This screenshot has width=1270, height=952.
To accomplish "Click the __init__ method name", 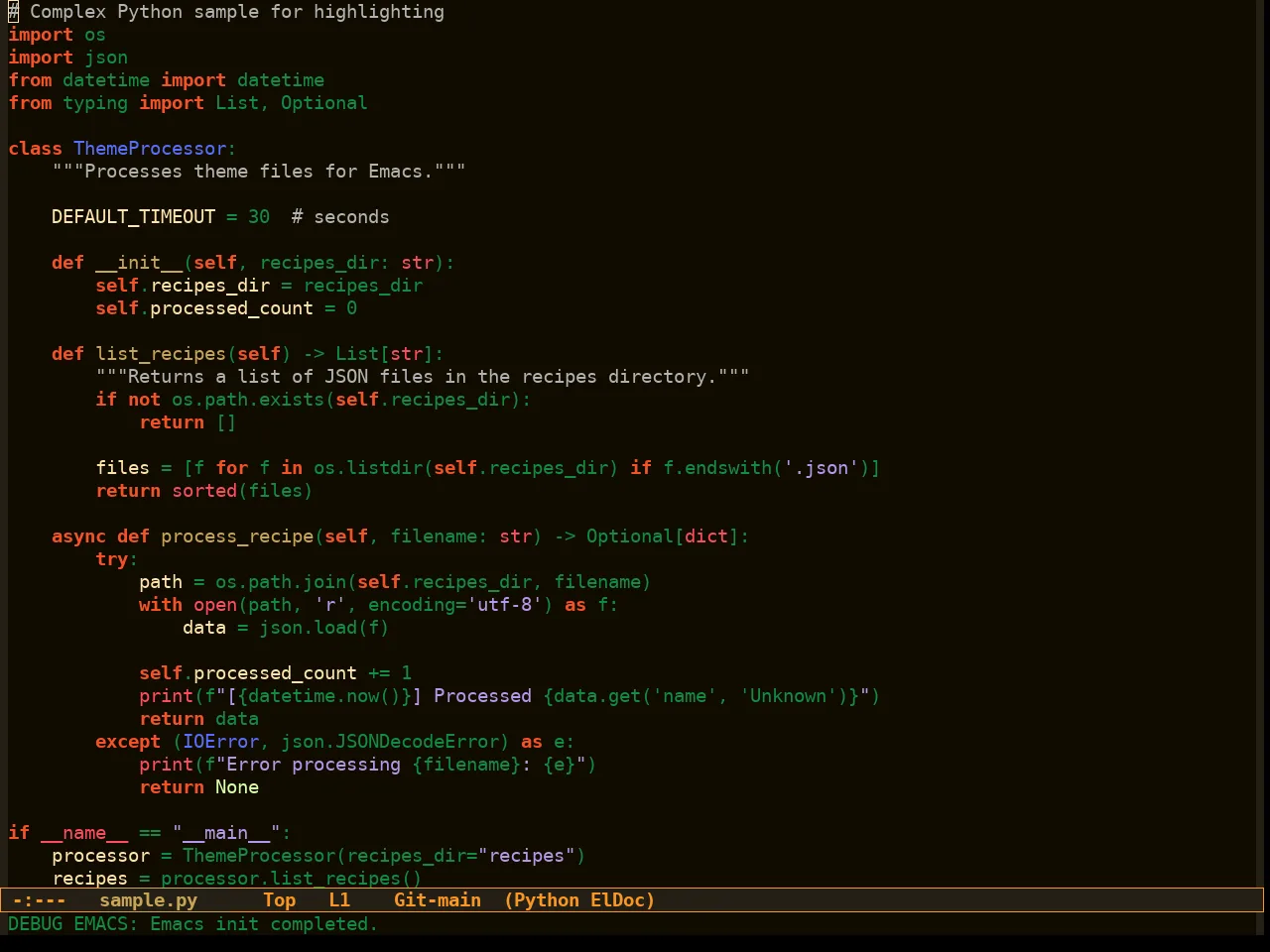I will click(x=139, y=263).
